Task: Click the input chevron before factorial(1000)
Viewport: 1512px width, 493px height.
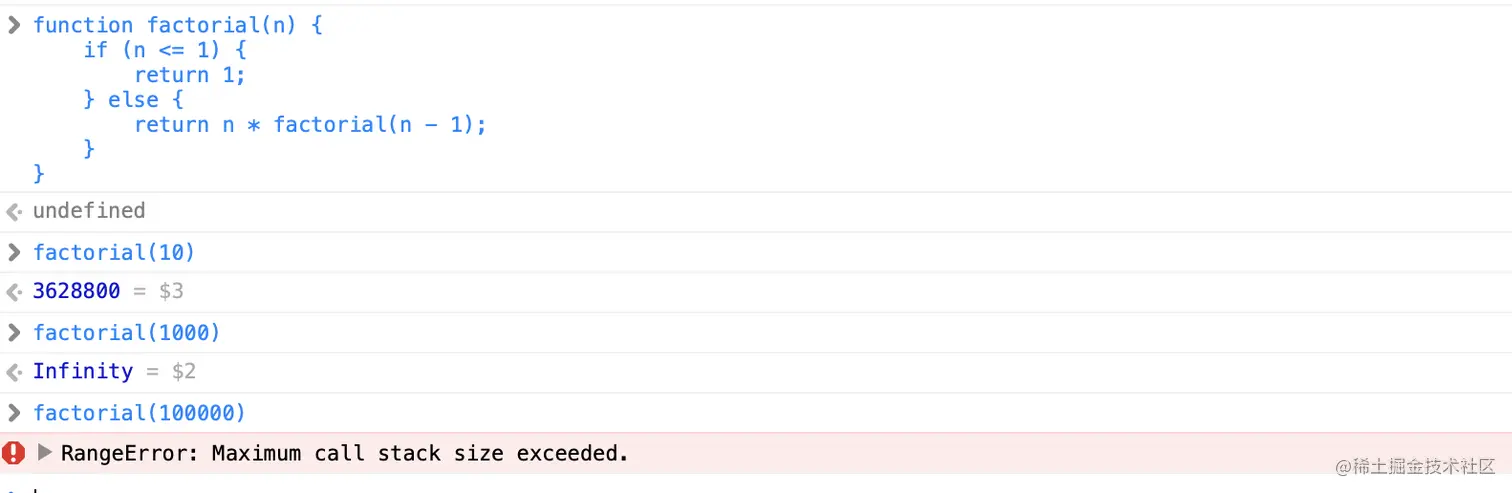Action: pyautogui.click(x=14, y=332)
